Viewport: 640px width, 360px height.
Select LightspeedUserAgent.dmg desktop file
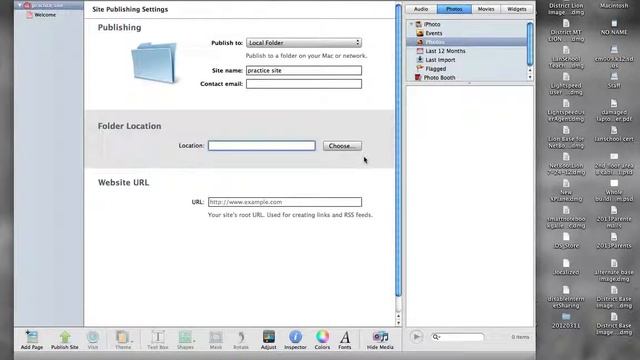click(x=566, y=111)
